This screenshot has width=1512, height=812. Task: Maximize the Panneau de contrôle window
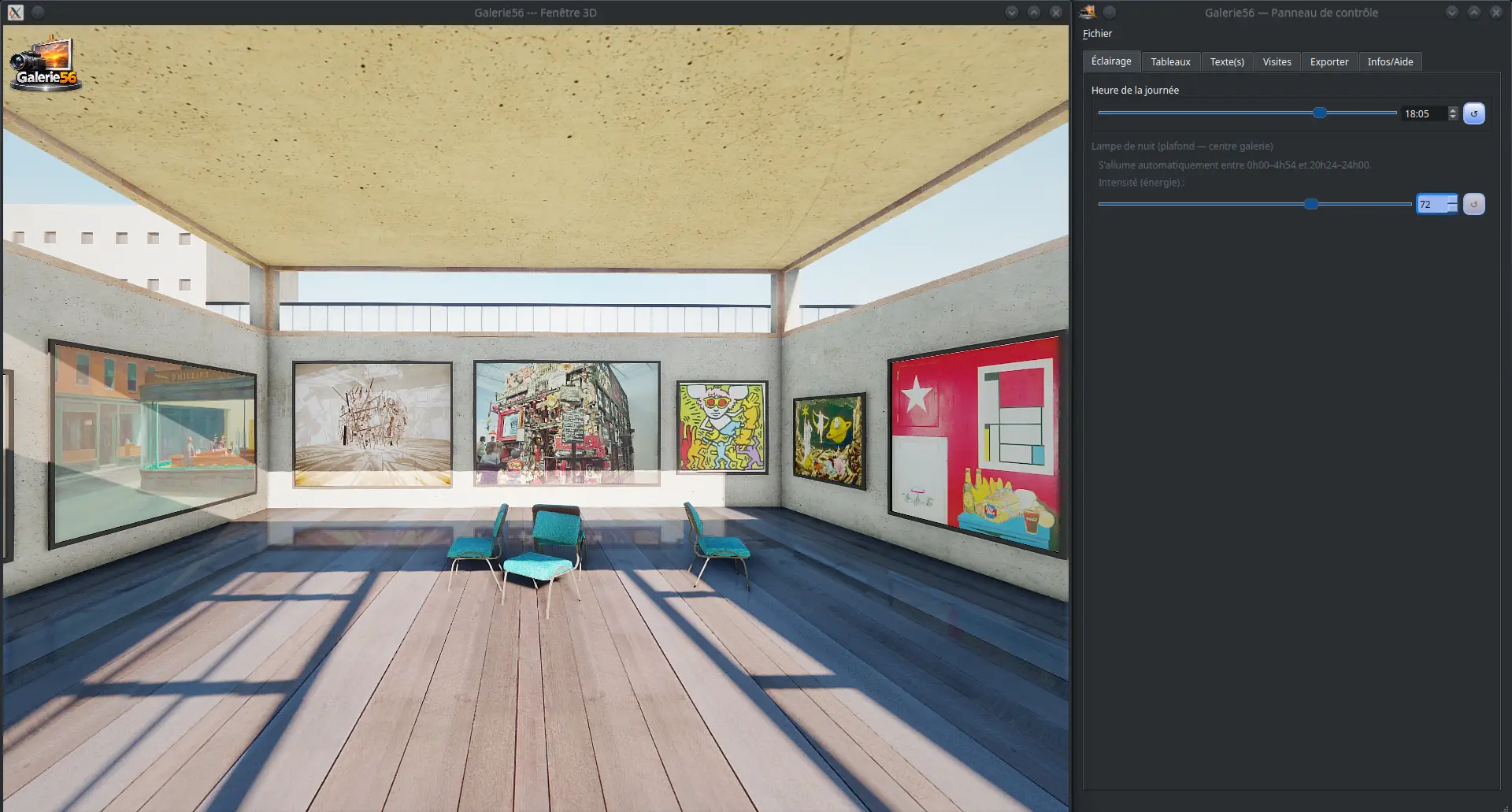1474,12
